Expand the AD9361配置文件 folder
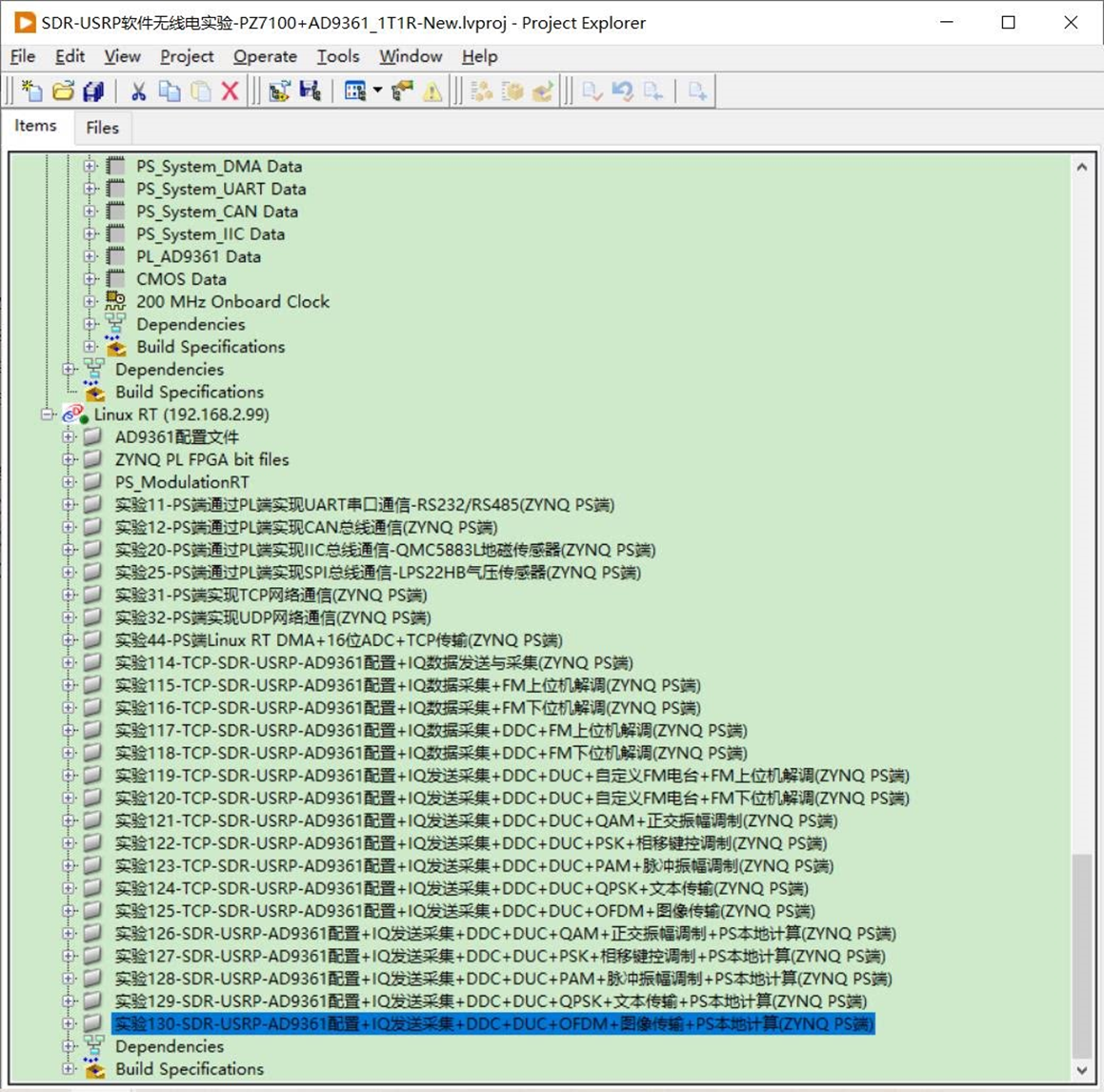Image resolution: width=1104 pixels, height=1092 pixels. [69, 436]
